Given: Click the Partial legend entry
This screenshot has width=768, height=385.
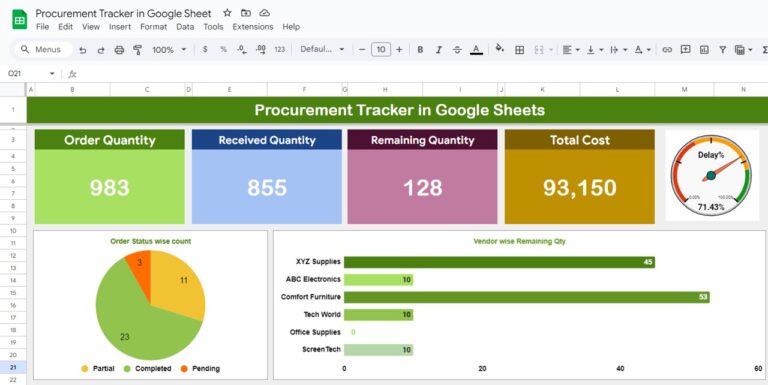Looking at the screenshot, I should click(97, 368).
